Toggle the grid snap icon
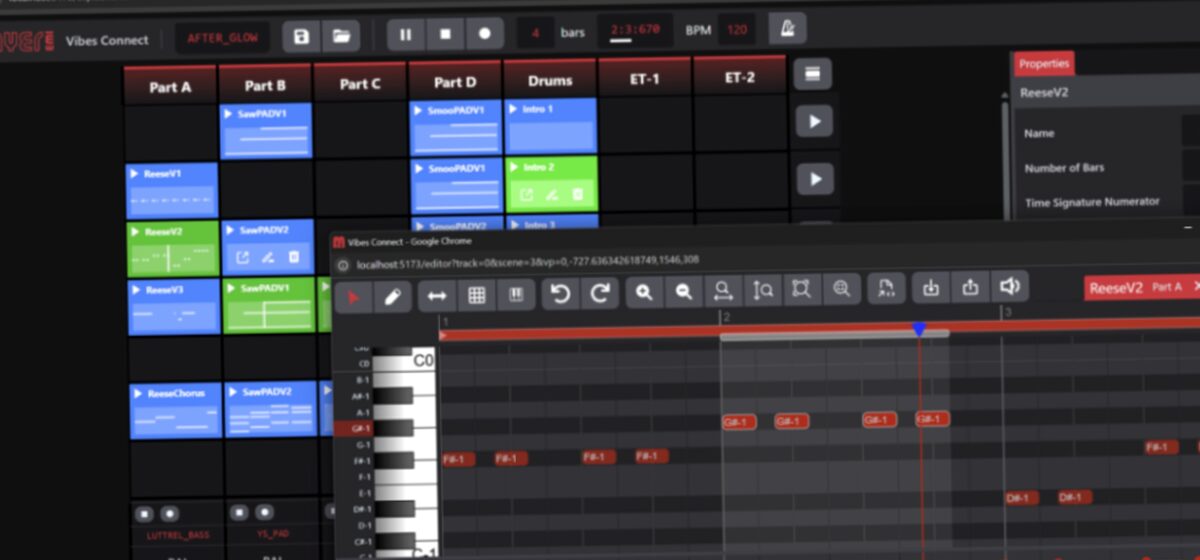 (477, 295)
